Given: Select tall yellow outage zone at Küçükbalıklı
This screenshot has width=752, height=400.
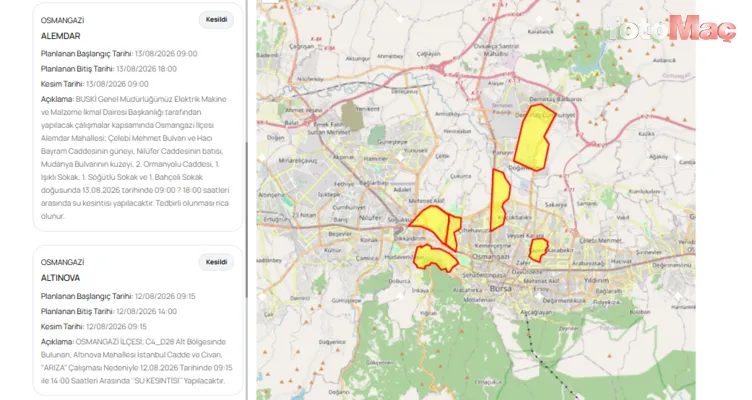Looking at the screenshot, I should (499, 200).
